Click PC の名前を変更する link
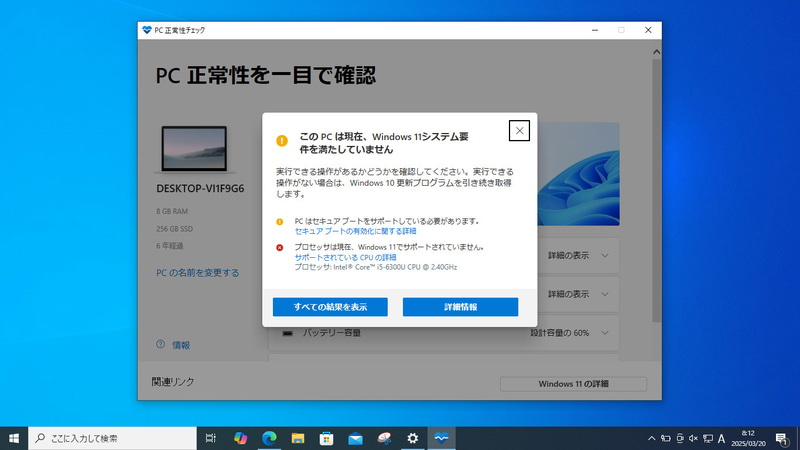 coord(197,273)
